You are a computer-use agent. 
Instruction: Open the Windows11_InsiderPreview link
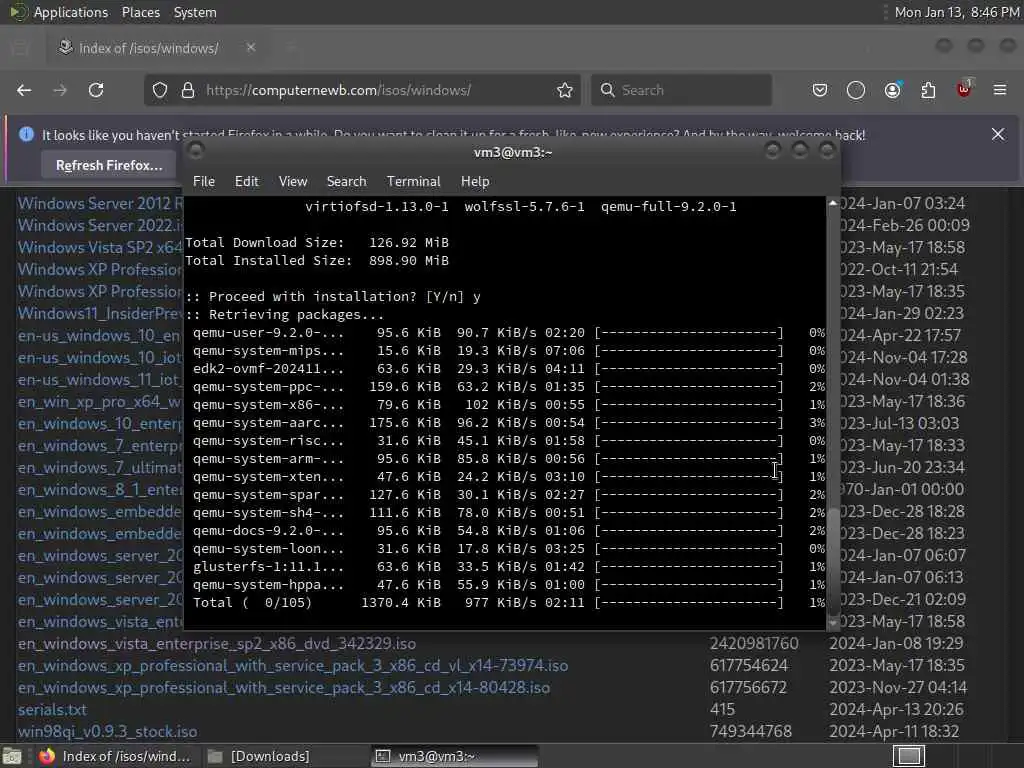[x=100, y=313]
